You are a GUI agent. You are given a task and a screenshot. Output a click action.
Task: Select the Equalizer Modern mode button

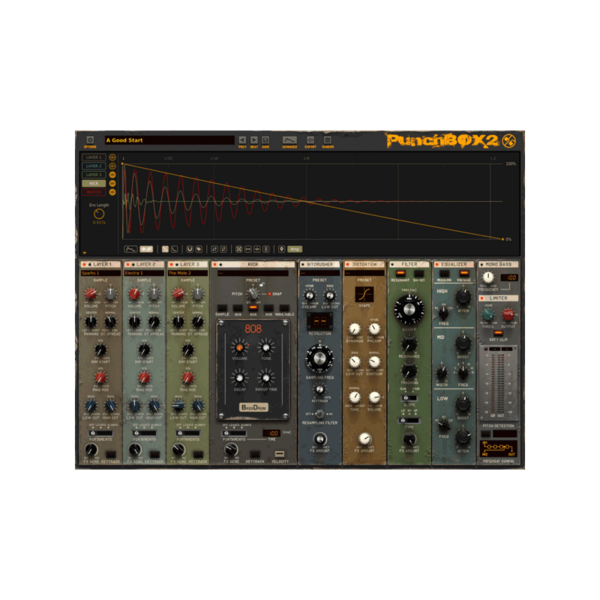coord(444,273)
